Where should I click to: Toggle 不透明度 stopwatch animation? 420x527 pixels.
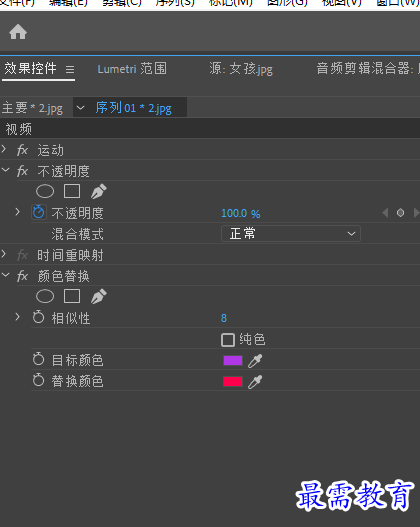pyautogui.click(x=39, y=212)
